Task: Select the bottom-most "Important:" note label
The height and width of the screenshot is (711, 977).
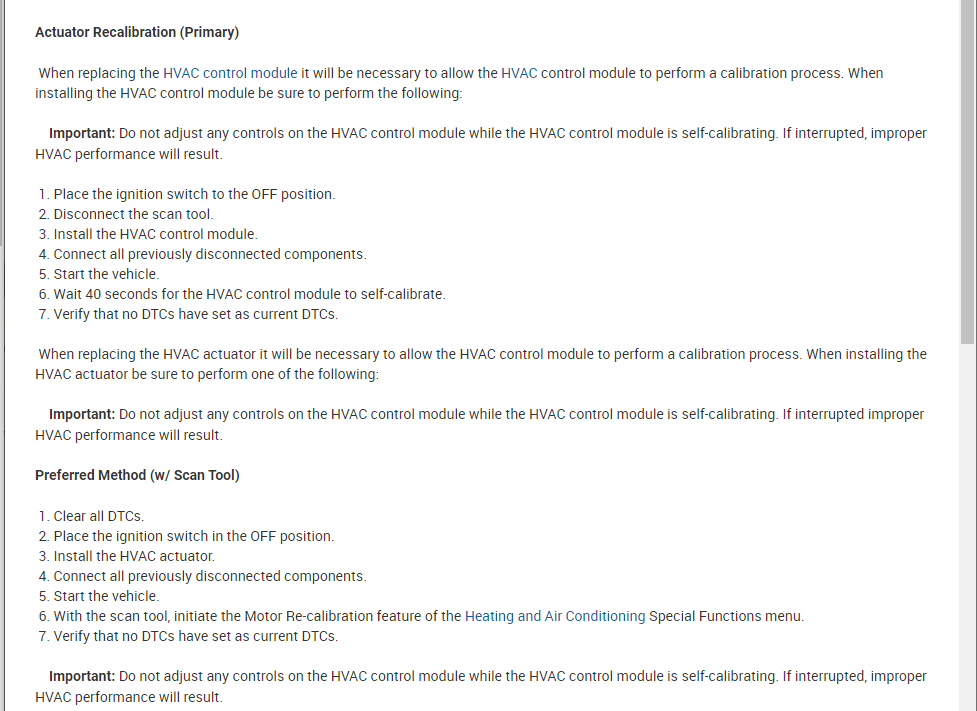Action: [x=82, y=676]
